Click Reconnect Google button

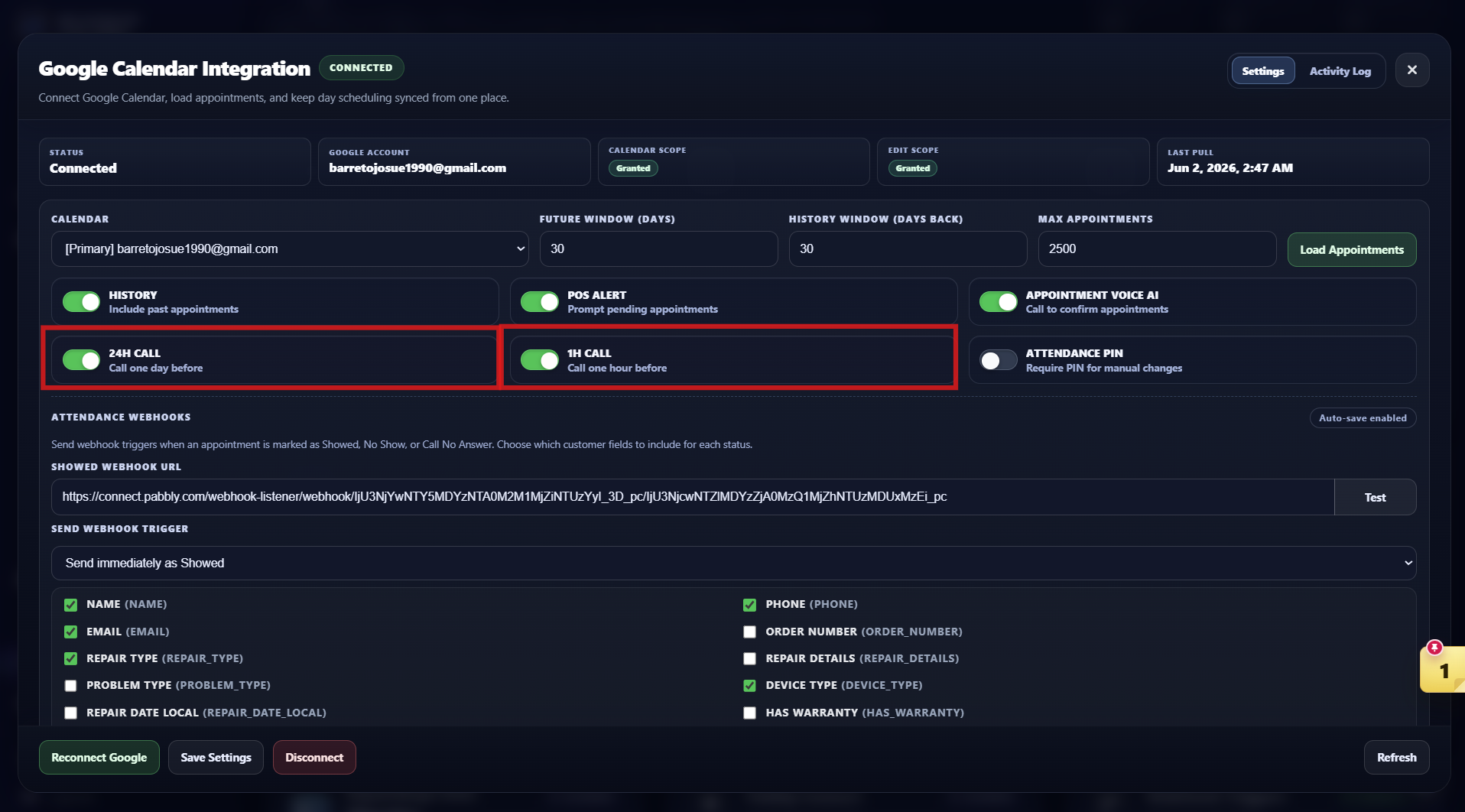(99, 758)
